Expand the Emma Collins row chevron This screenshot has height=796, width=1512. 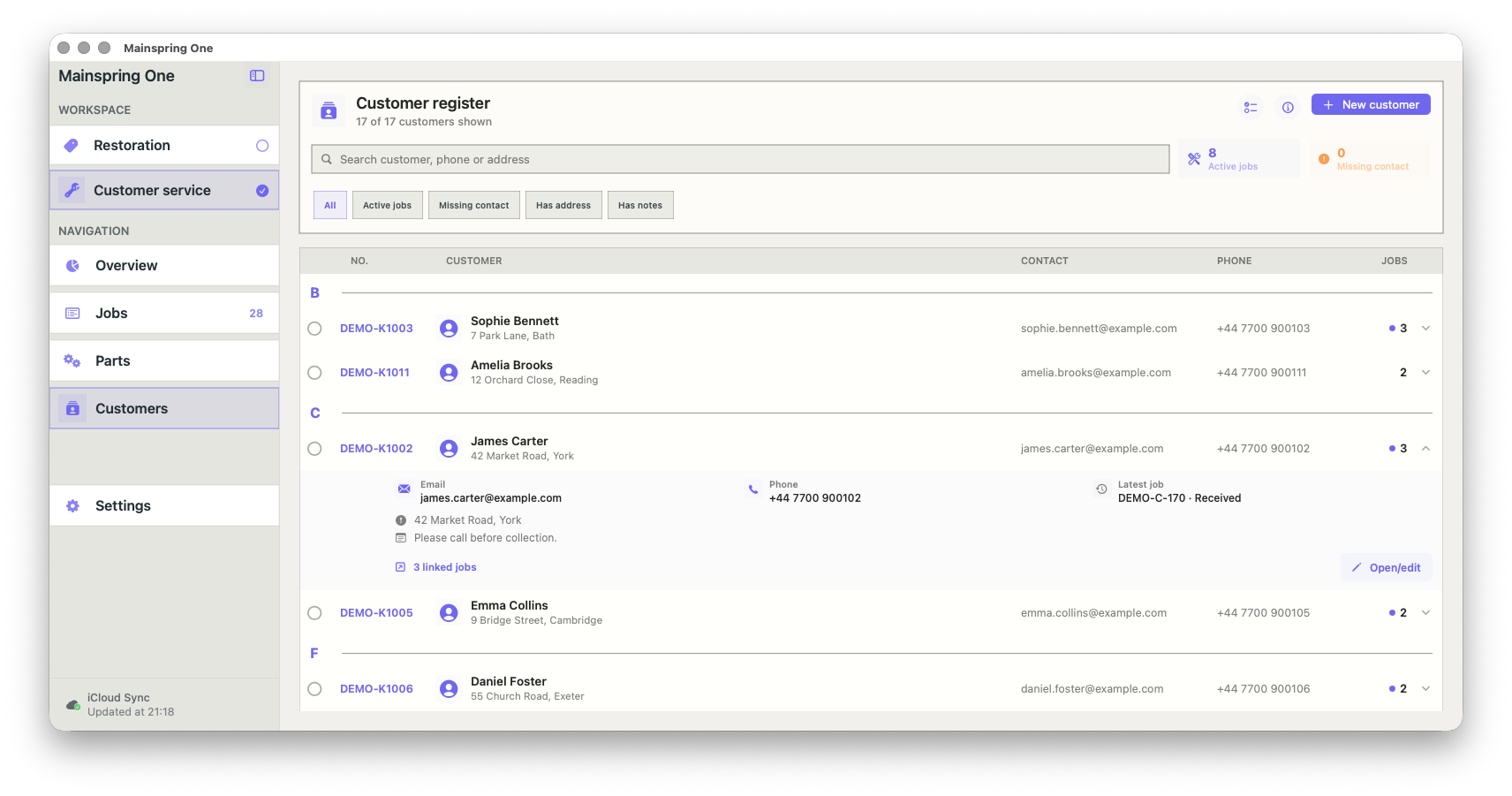pos(1425,613)
